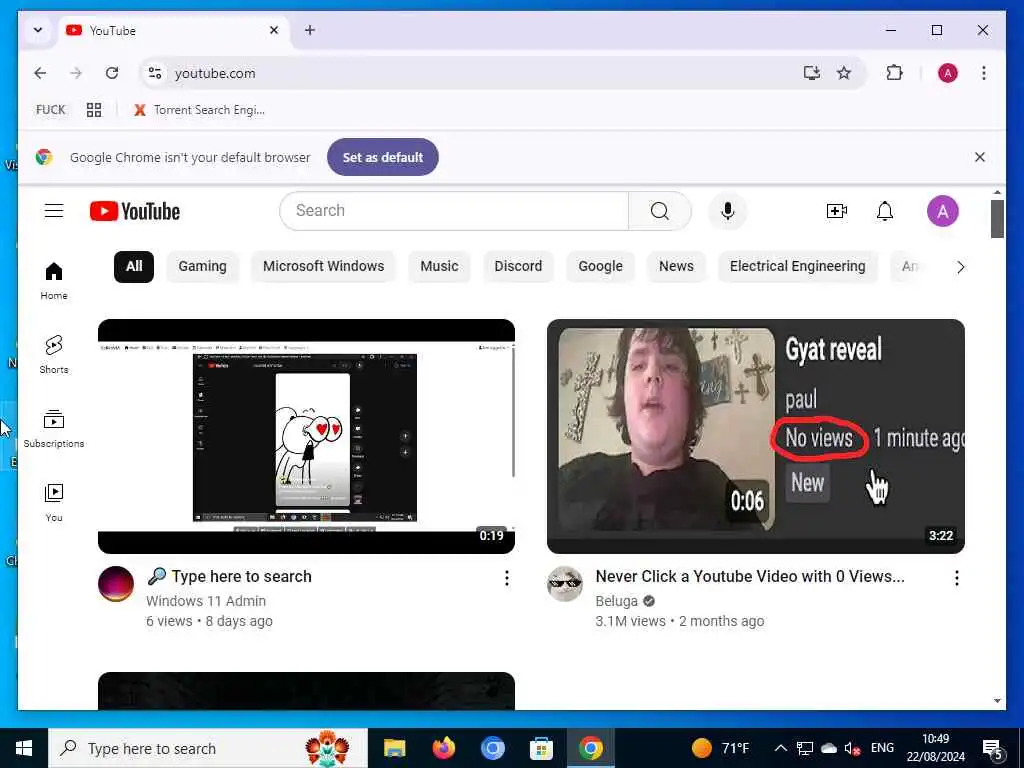
Task: Open the 0:19 video thumbnail
Action: 306,436
